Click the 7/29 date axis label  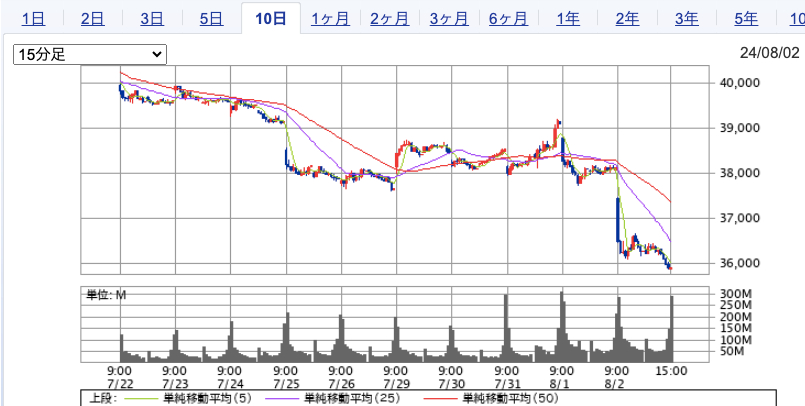click(395, 383)
